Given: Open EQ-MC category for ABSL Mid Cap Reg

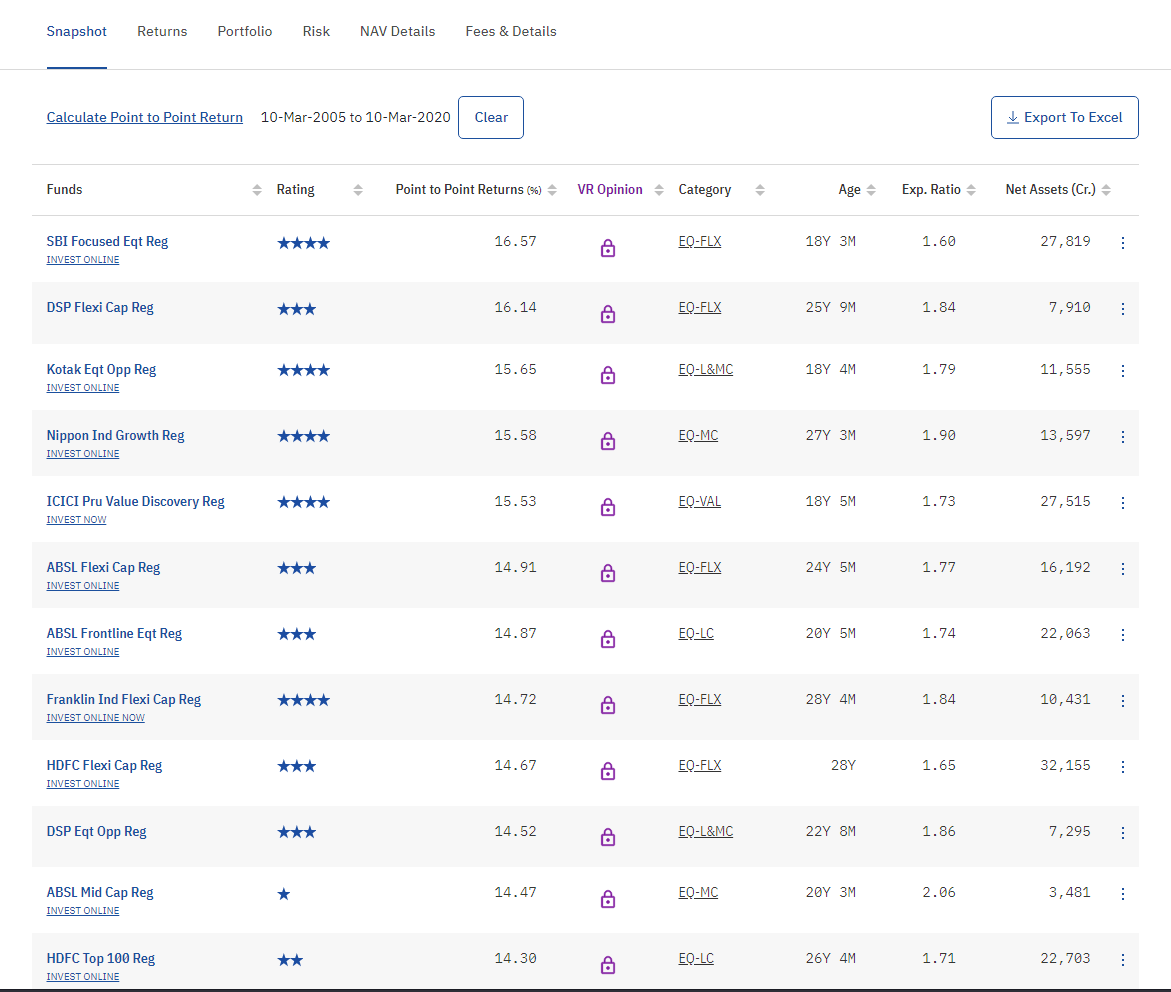Looking at the screenshot, I should (698, 892).
